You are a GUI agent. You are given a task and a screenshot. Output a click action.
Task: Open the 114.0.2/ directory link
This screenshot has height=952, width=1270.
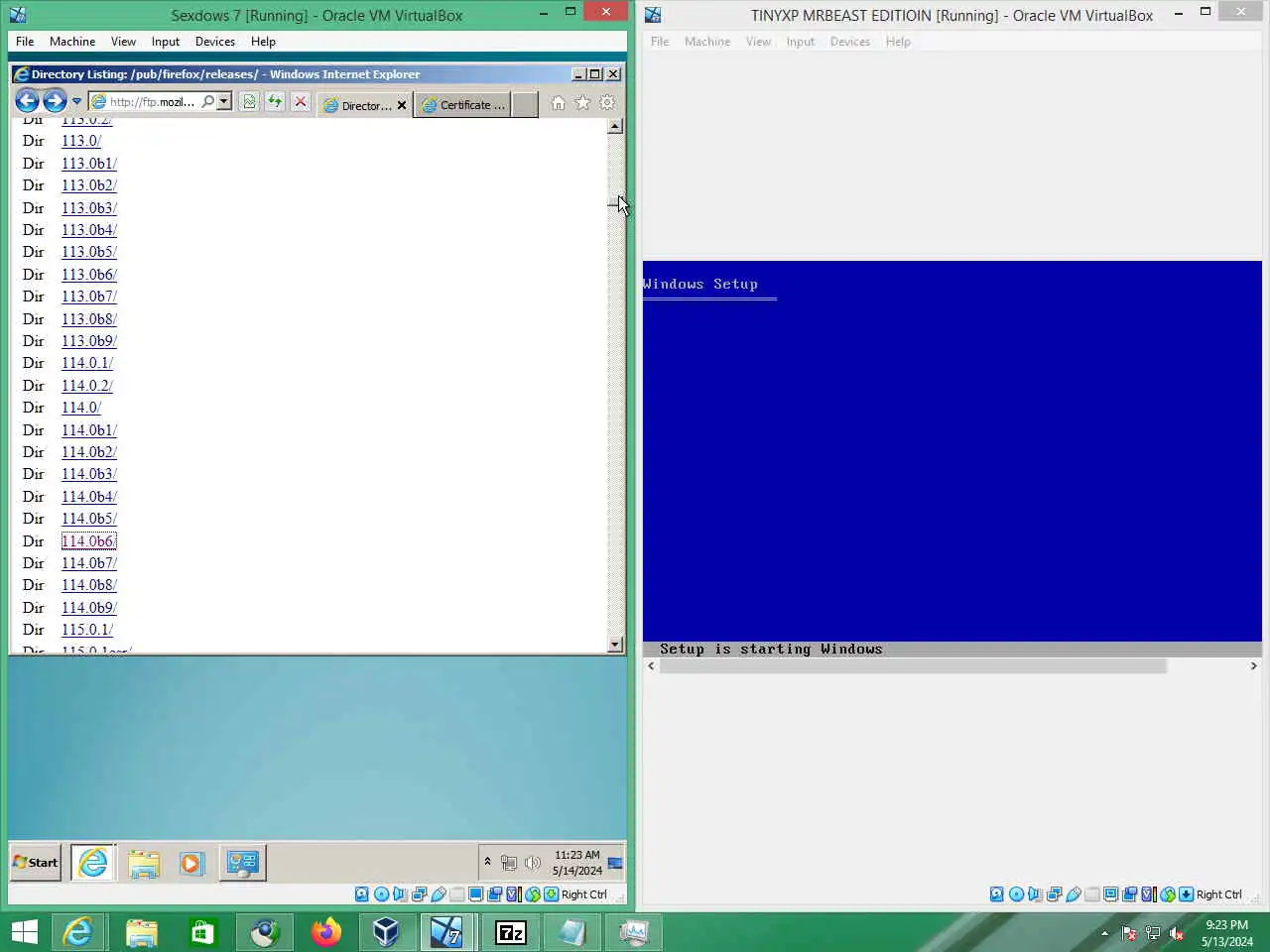point(87,386)
